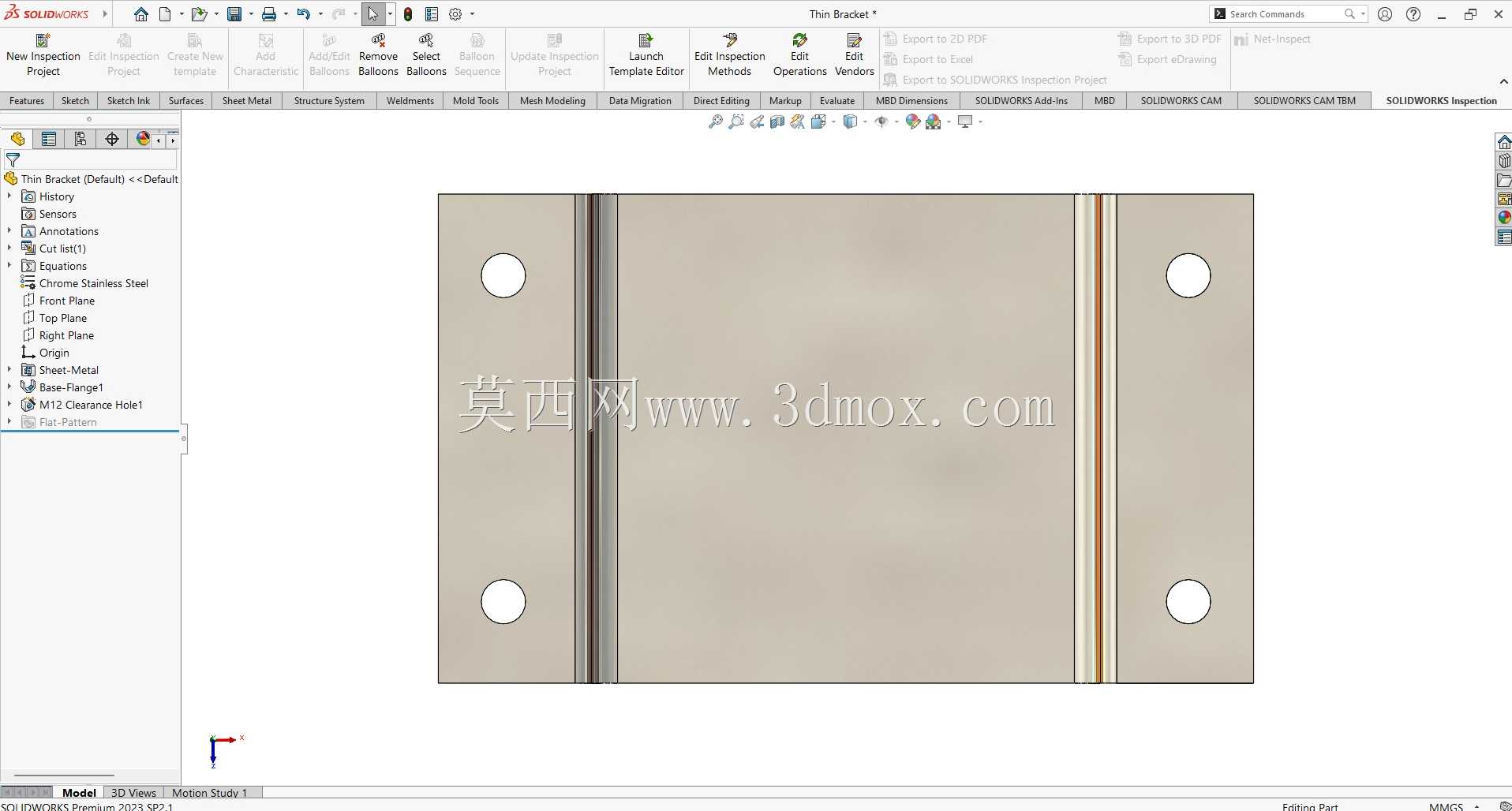The image size is (1512, 811).
Task: Click the Previous View icon
Action: (757, 121)
